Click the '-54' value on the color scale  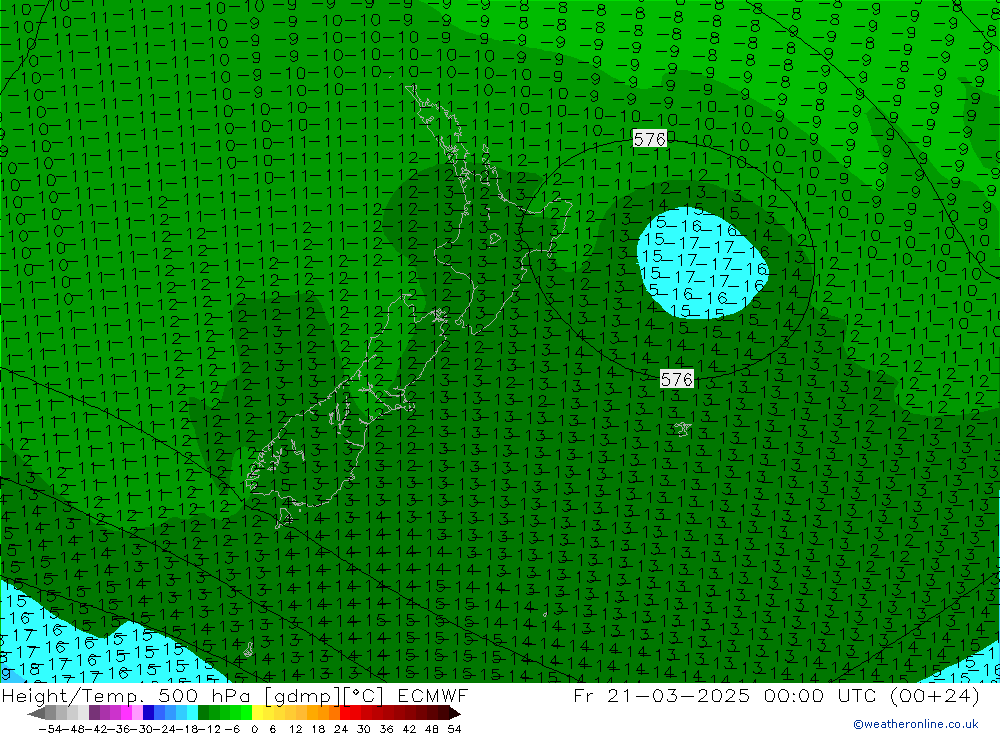50,729
